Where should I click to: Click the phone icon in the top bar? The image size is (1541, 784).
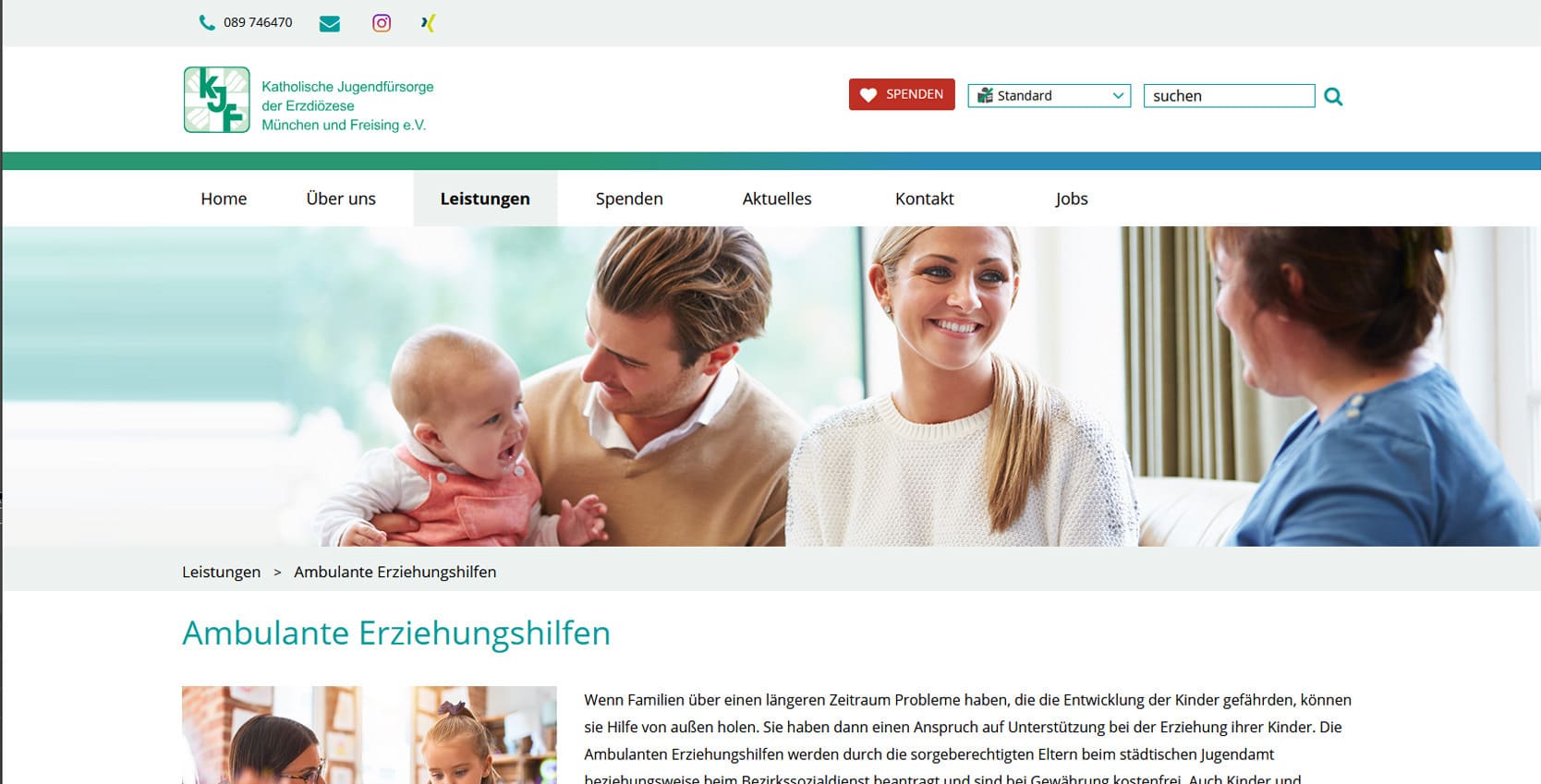pos(207,22)
